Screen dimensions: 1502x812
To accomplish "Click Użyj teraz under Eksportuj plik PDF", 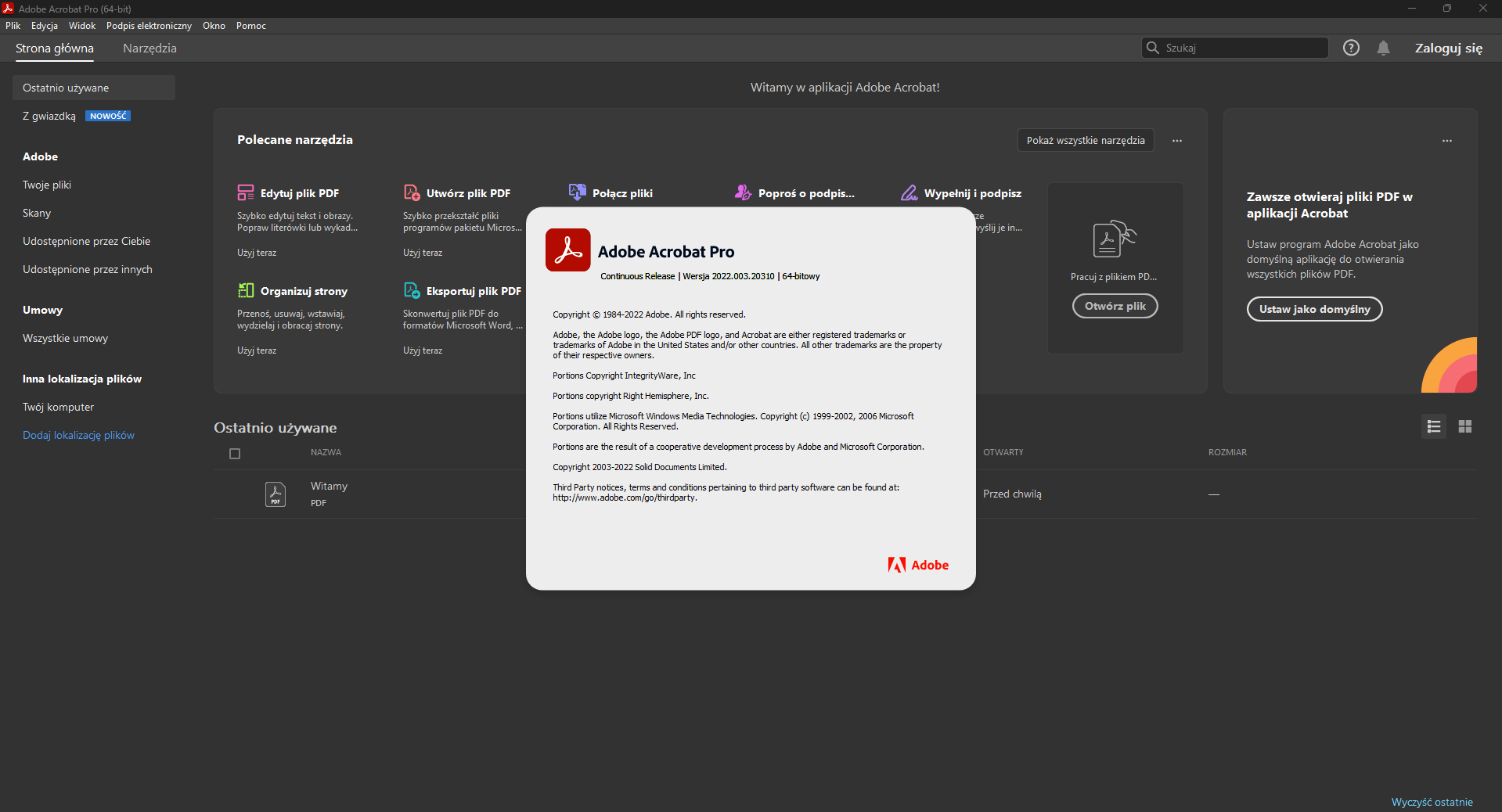I will point(423,350).
